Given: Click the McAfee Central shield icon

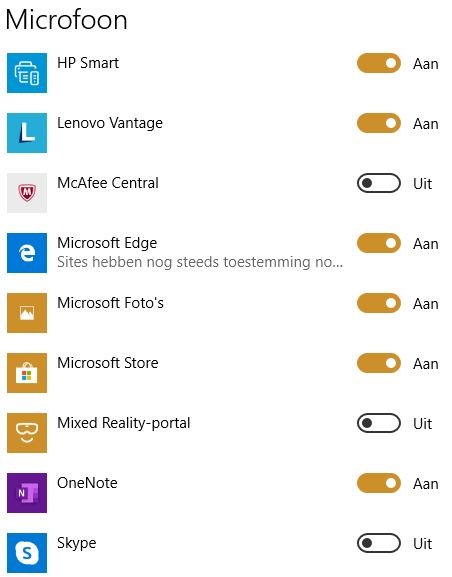Looking at the screenshot, I should 27,193.
